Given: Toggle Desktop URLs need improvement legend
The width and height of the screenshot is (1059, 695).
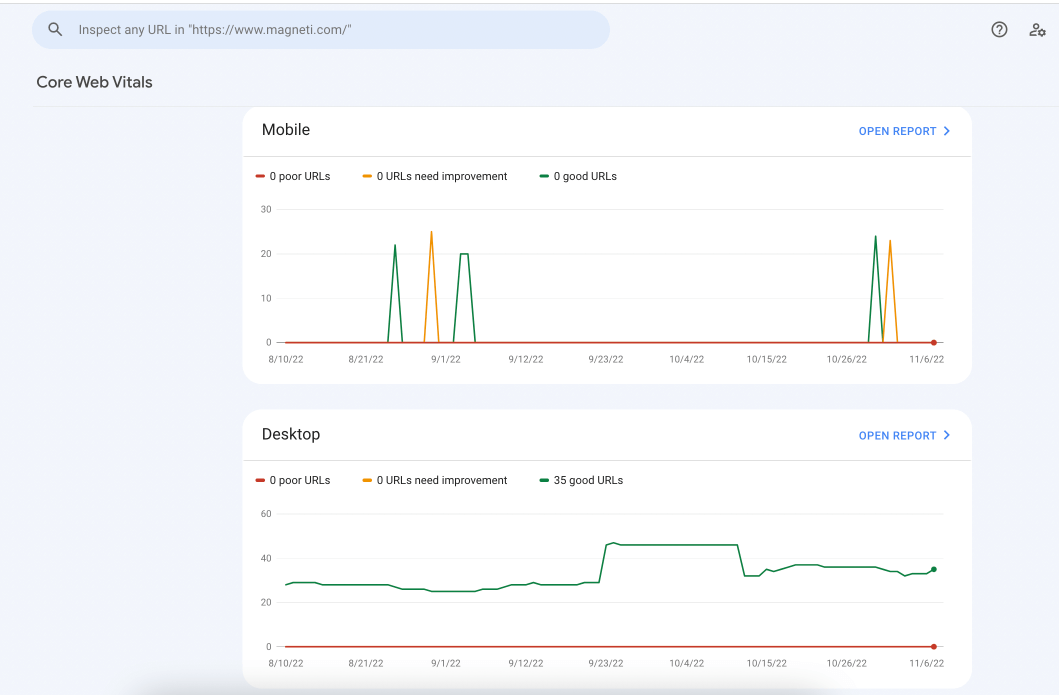Looking at the screenshot, I should click(x=435, y=480).
